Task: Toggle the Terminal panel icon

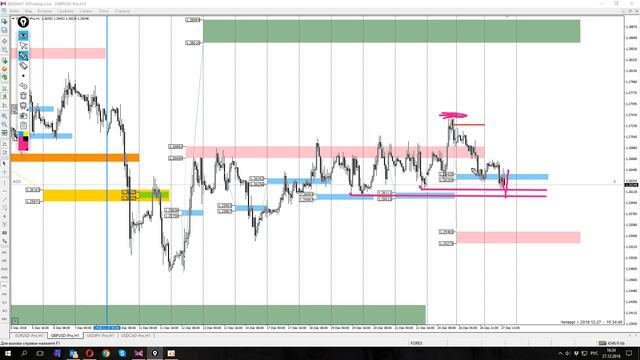Action: tap(4, 69)
